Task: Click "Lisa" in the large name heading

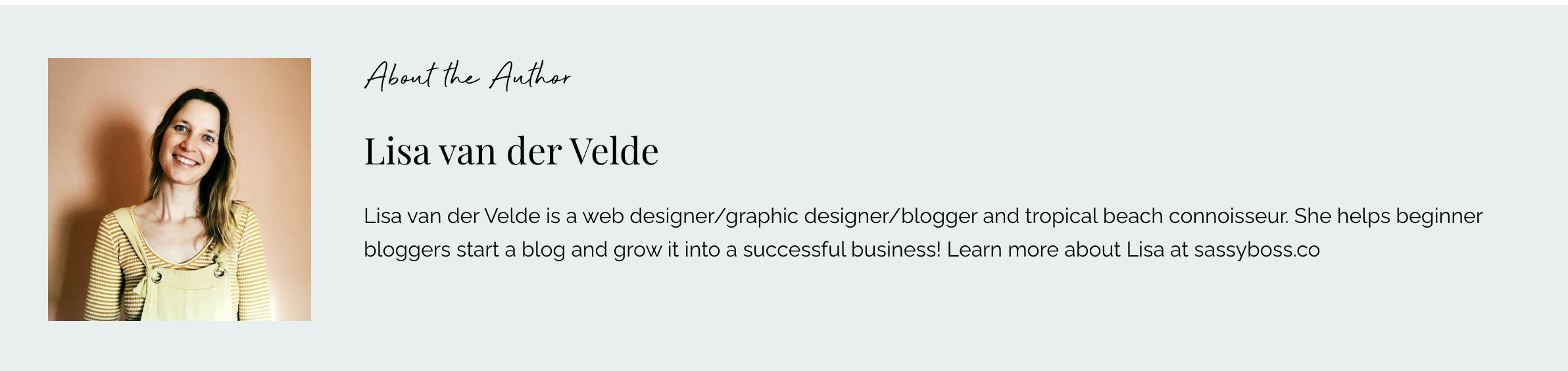Action: click(x=397, y=151)
